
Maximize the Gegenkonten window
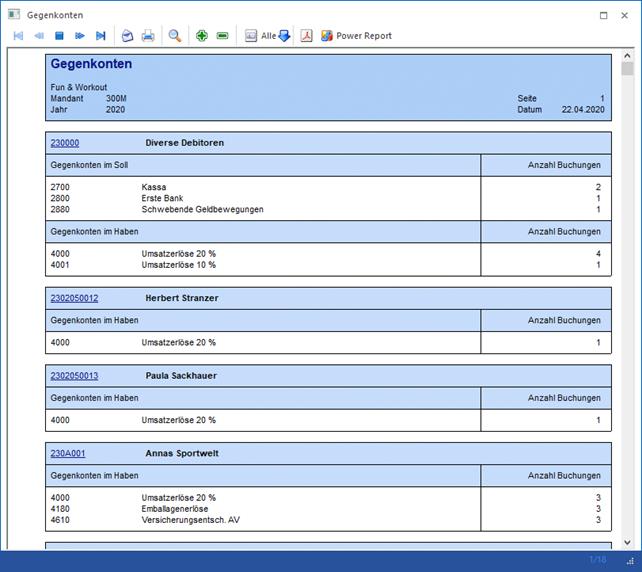pos(603,15)
